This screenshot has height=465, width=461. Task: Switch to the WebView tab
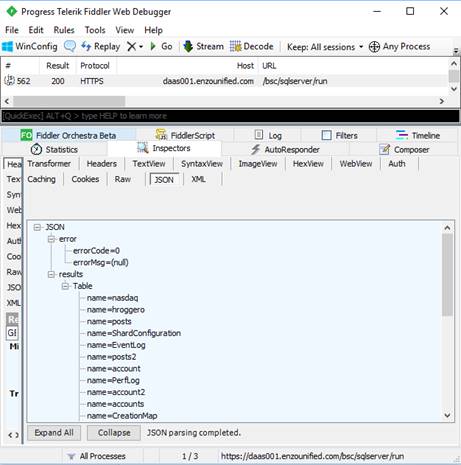coord(356,164)
